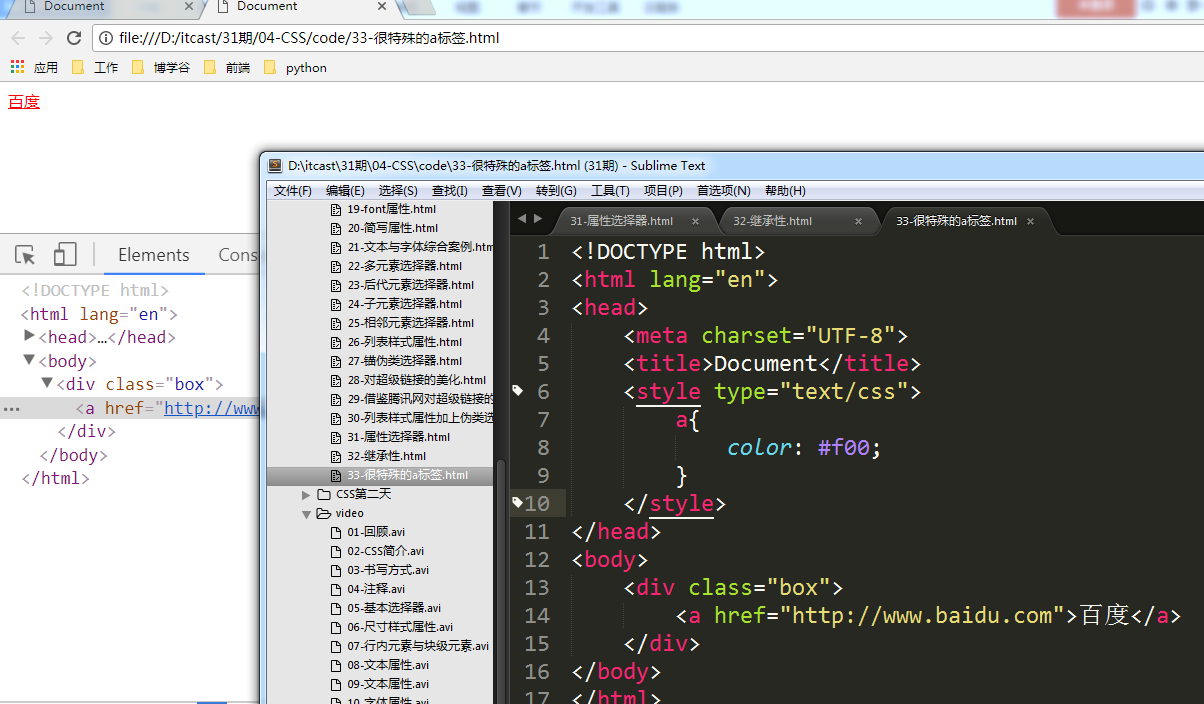Click the href URL in DevTools
The width and height of the screenshot is (1204, 704).
[213, 409]
